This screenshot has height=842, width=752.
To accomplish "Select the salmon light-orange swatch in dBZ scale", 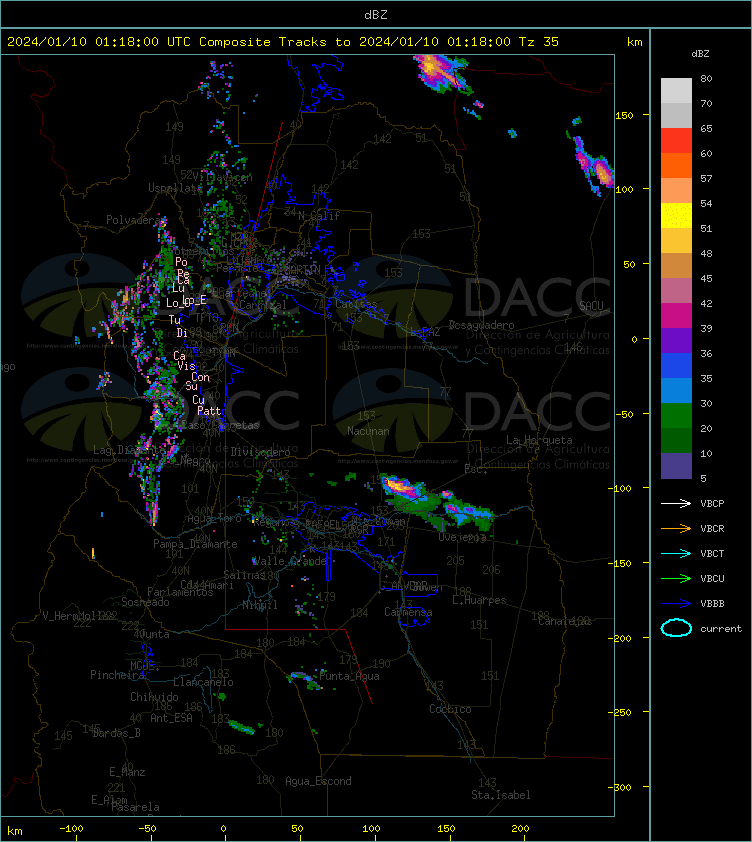I will pyautogui.click(x=676, y=191).
